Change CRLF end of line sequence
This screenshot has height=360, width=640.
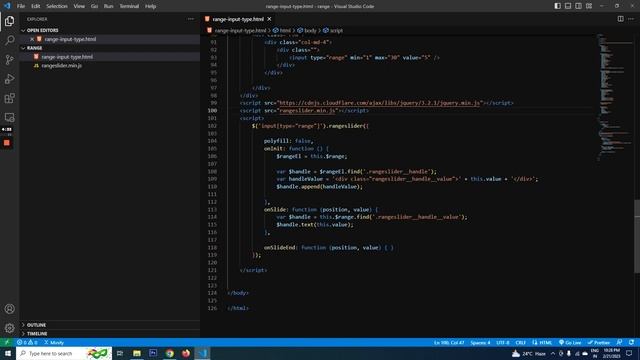(x=520, y=342)
